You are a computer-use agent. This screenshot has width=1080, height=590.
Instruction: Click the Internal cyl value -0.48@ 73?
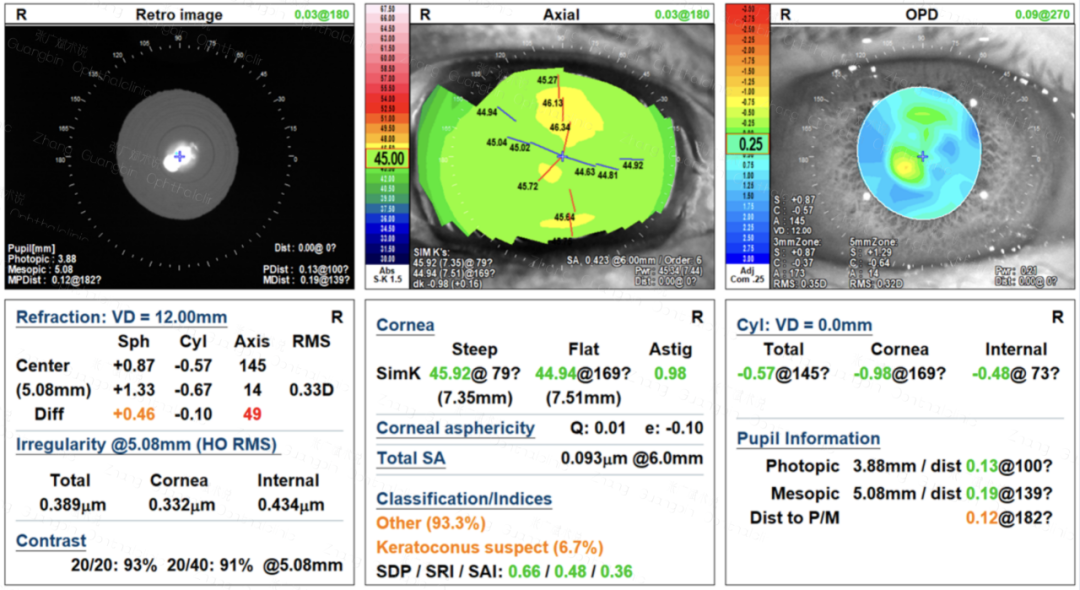tap(1015, 374)
